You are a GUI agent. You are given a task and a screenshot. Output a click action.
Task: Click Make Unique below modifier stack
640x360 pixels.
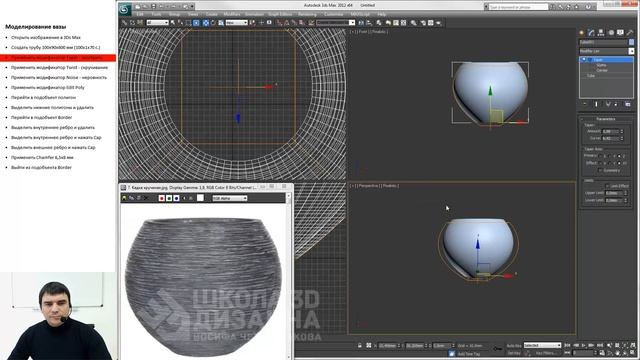point(608,104)
